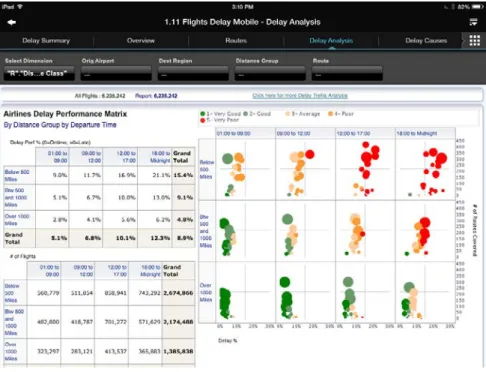Tap the battery indicator in status bar

477,7
